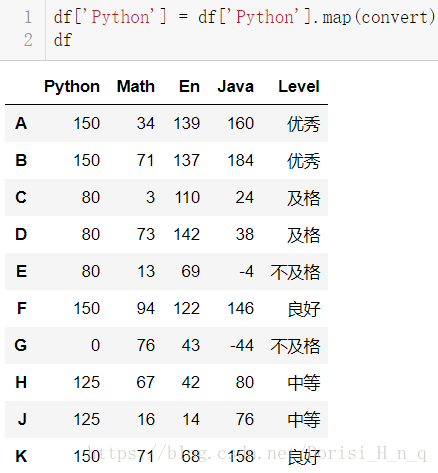Viewport: 438px width, 473px height.
Task: Click the Level column header
Action: click(299, 87)
